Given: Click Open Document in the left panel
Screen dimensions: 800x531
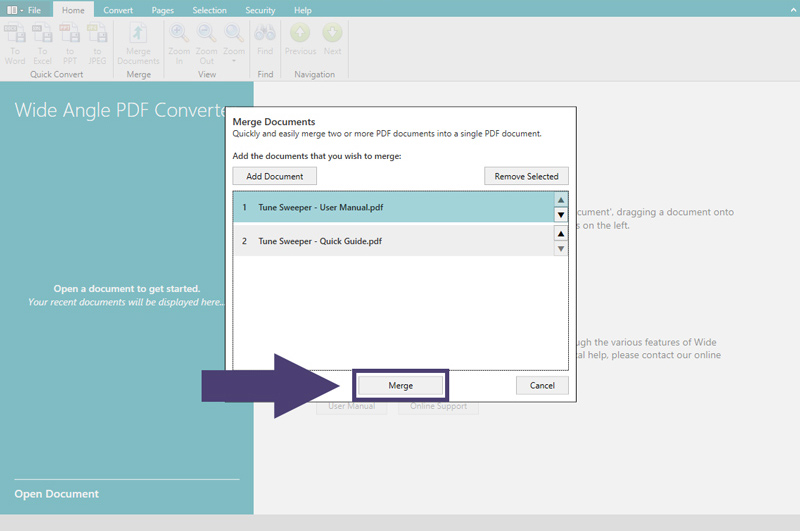Looking at the screenshot, I should pos(57,493).
